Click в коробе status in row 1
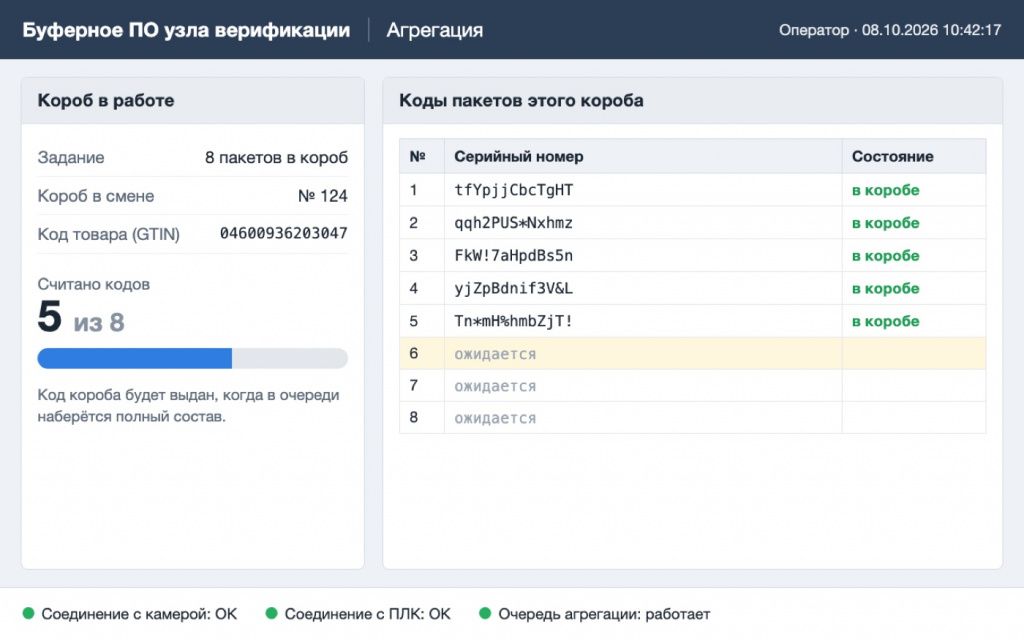Screen dimensions: 1024x640 click(886, 190)
